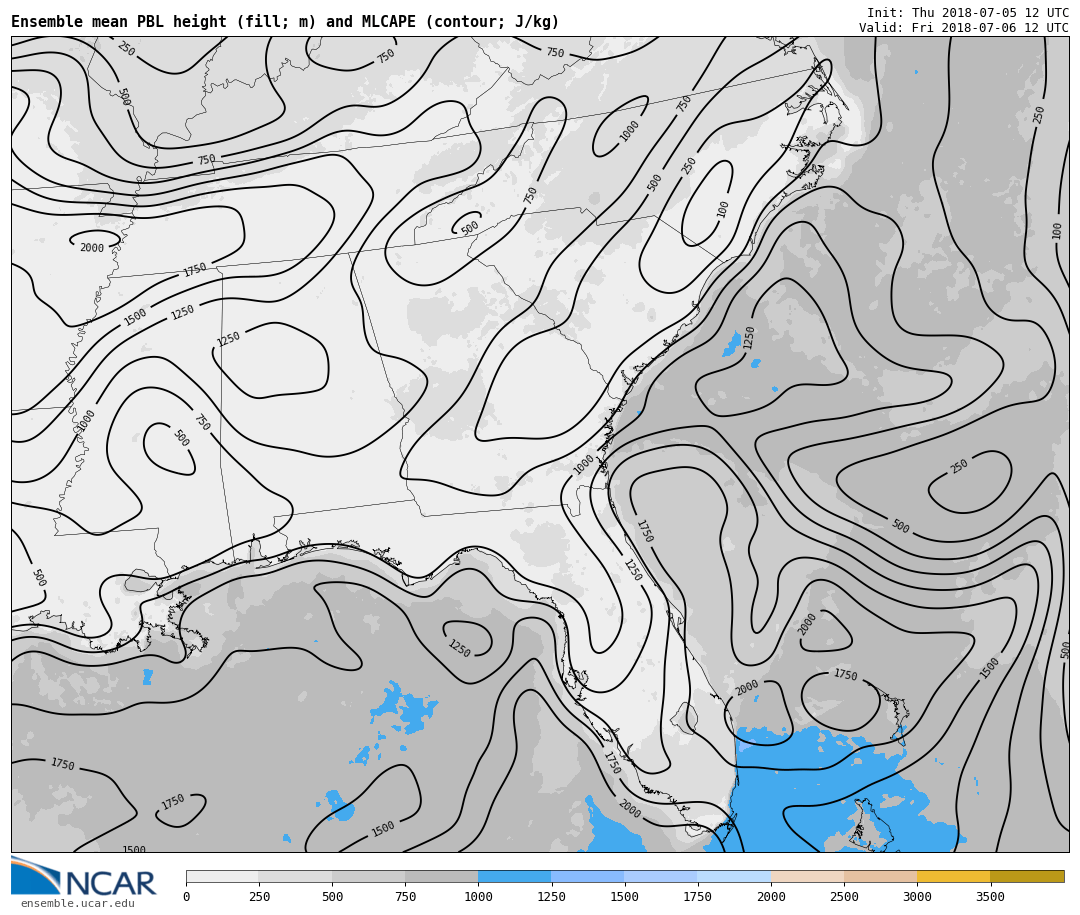Image resolution: width=1080 pixels, height=915 pixels.
Task: Click the lightest gray 0–250 colorbar swatch
Action: coord(222,876)
